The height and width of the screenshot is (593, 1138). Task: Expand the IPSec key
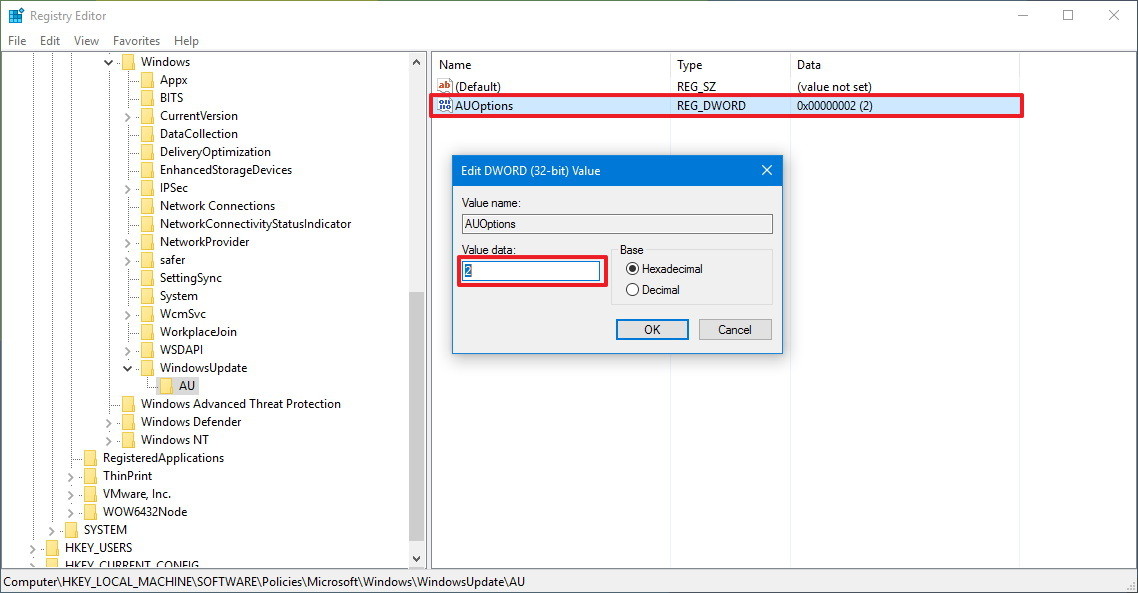point(128,189)
